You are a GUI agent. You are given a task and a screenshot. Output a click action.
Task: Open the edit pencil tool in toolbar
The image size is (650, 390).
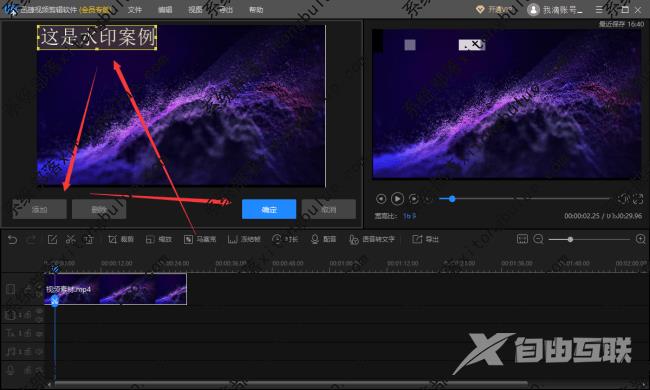coord(52,240)
